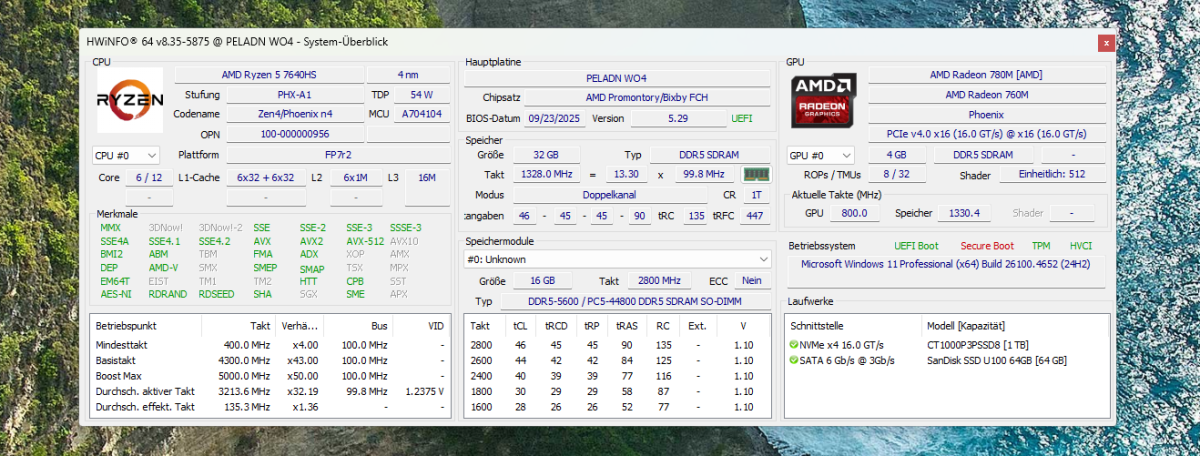Click the memory size '32 GB' field
The width and height of the screenshot is (1200, 456).
click(x=546, y=155)
